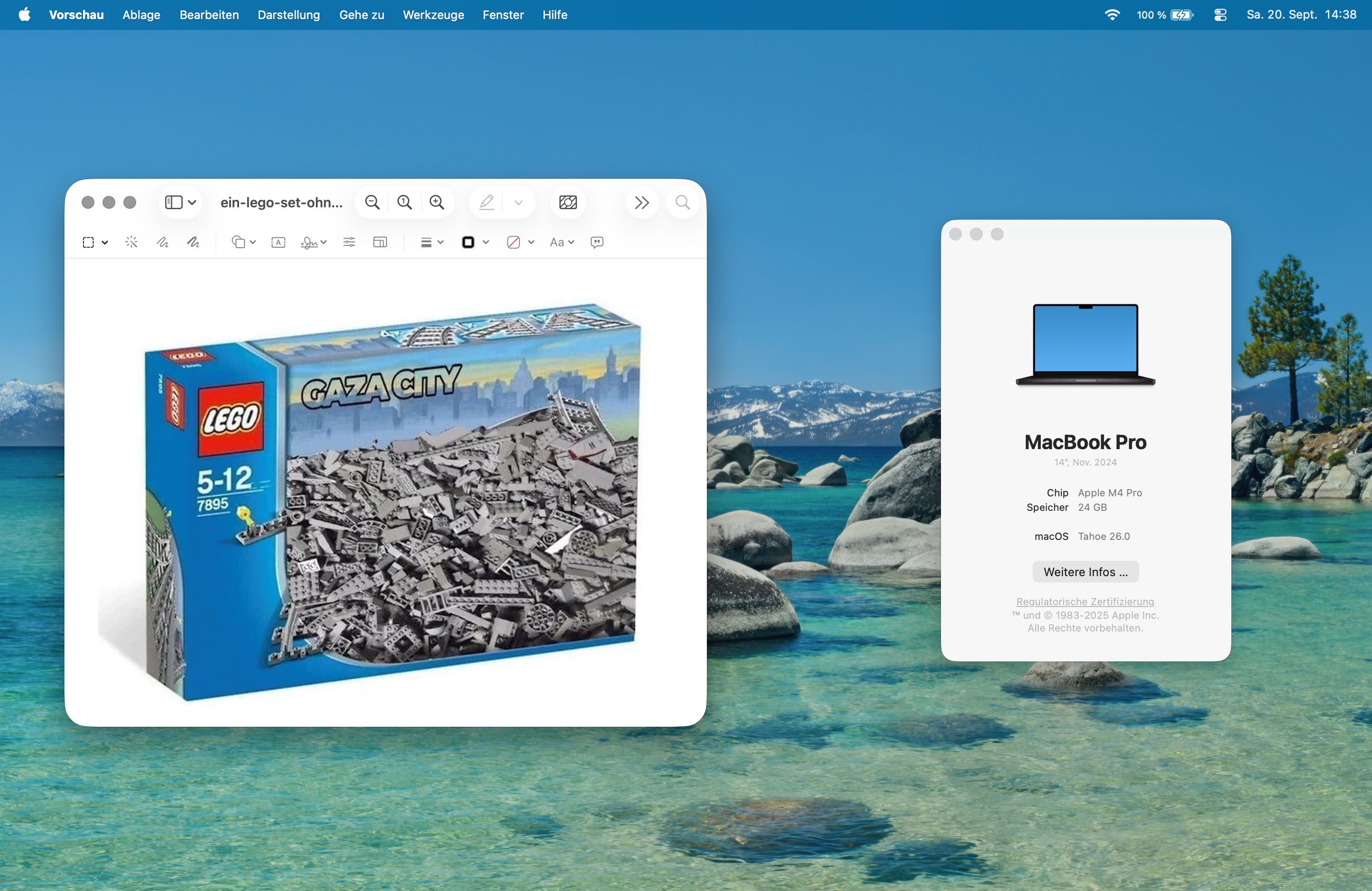1372x891 pixels.
Task: Select the Sketch drawing tool
Action: tap(162, 242)
